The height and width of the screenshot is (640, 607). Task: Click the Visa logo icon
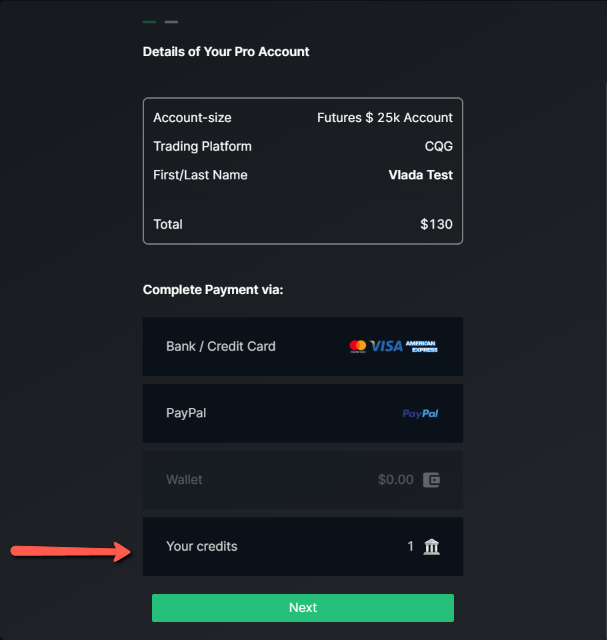click(x=386, y=346)
